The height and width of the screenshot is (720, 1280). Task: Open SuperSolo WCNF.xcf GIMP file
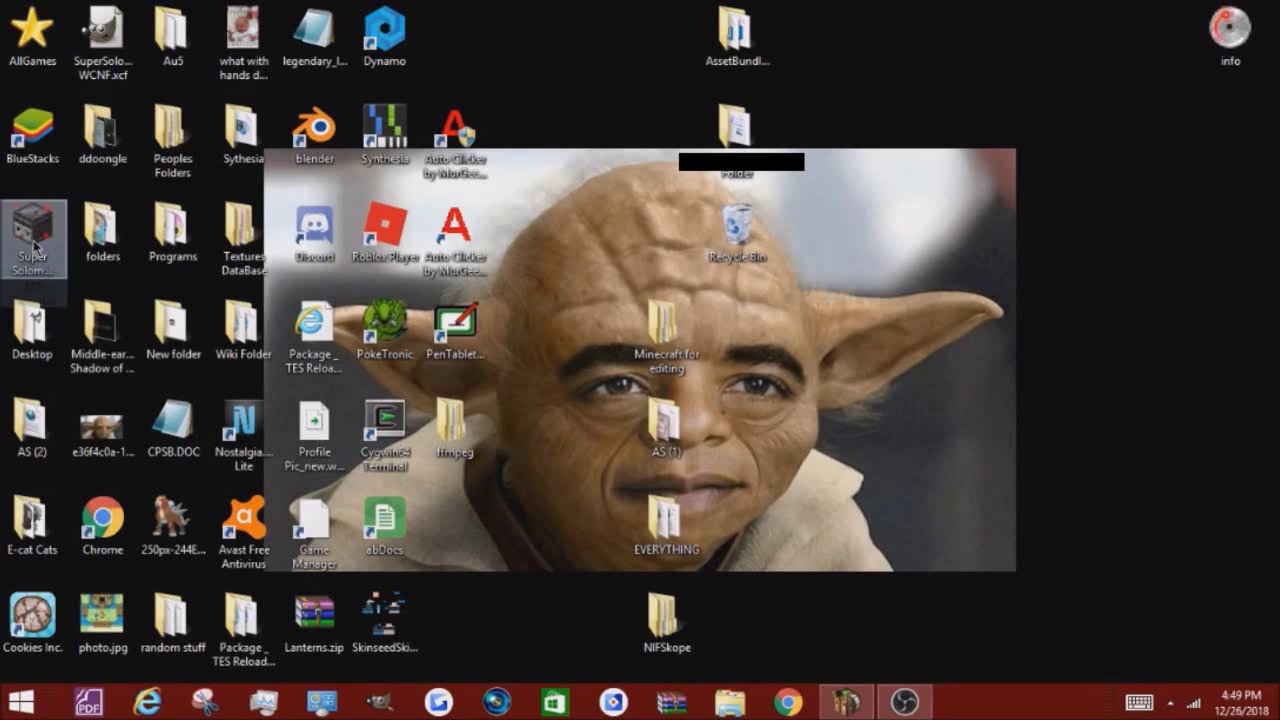point(102,43)
